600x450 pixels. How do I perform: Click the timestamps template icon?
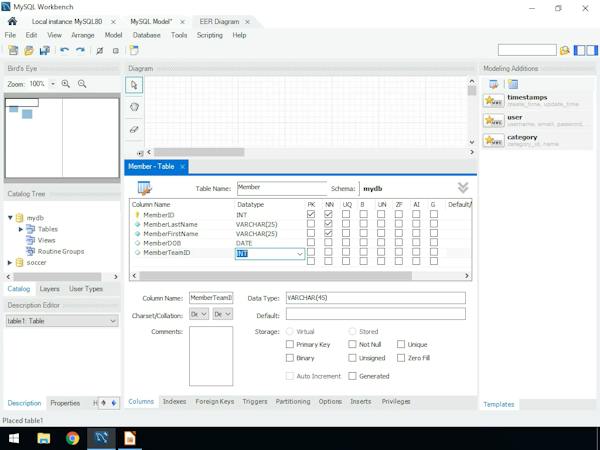[493, 101]
